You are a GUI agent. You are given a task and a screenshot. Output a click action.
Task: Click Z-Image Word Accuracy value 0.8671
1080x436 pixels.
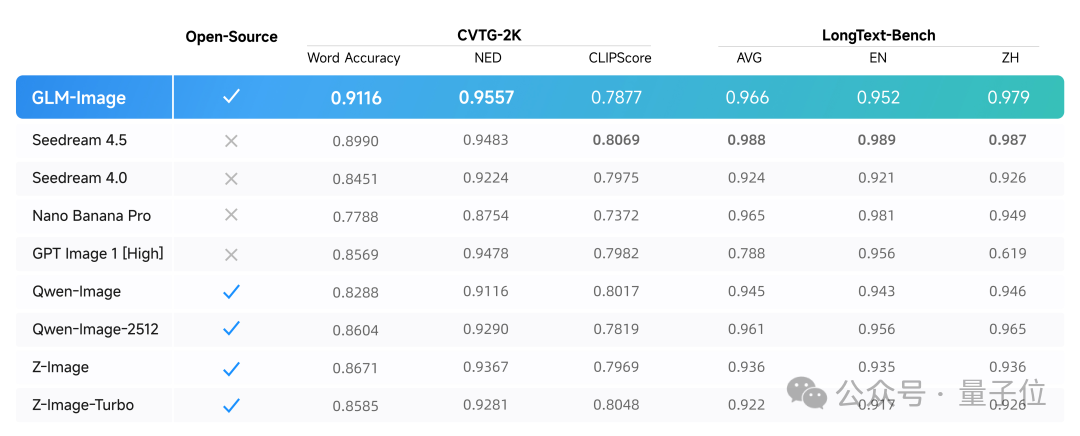355,368
